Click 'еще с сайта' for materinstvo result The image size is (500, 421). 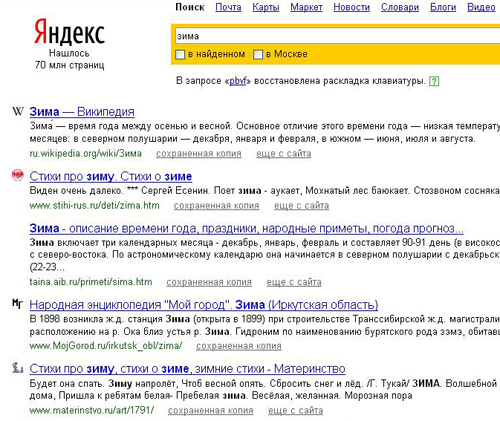coord(295,410)
